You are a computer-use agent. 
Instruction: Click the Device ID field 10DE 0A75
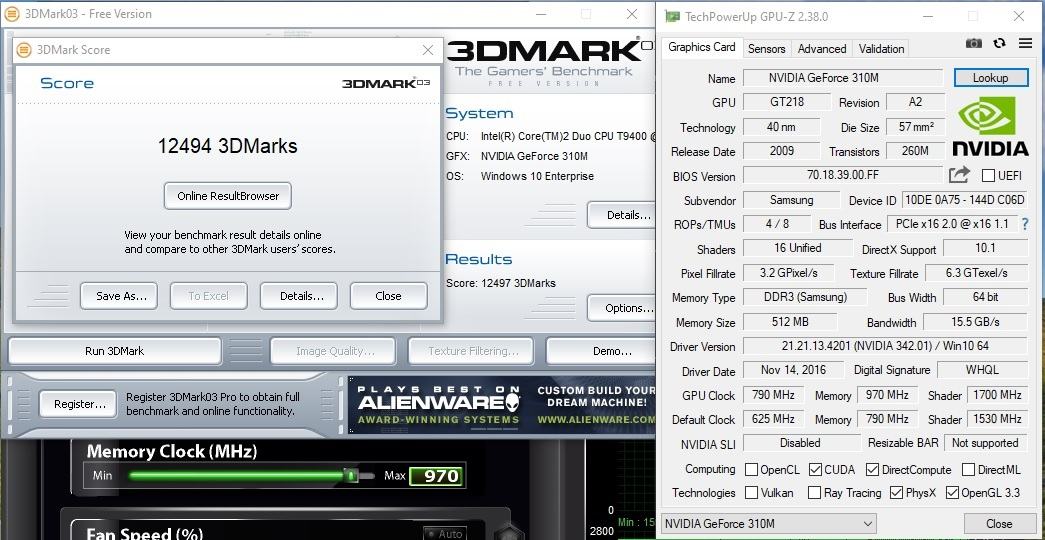[x=964, y=200]
